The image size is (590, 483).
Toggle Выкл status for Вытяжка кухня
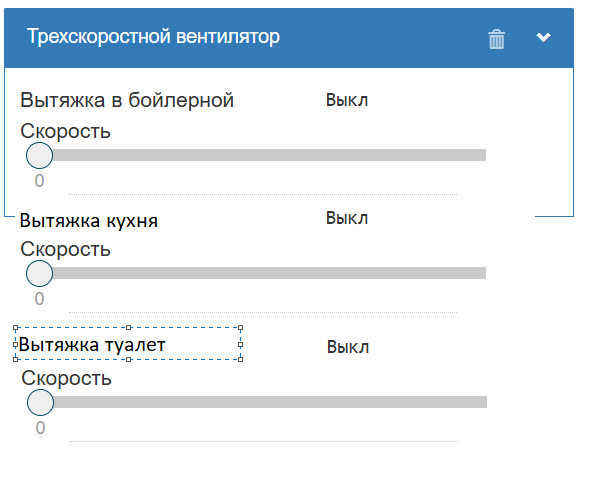tap(347, 218)
